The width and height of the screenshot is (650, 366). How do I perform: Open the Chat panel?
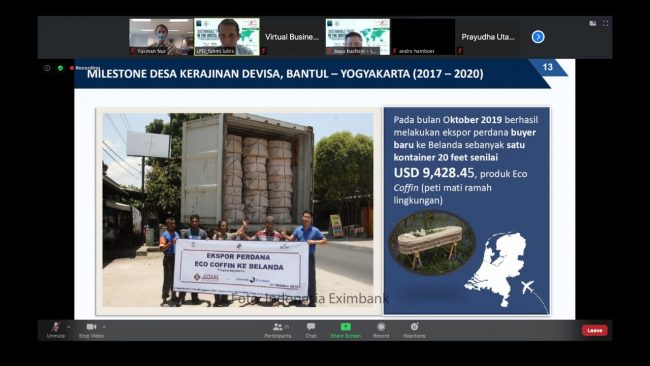[x=311, y=330]
